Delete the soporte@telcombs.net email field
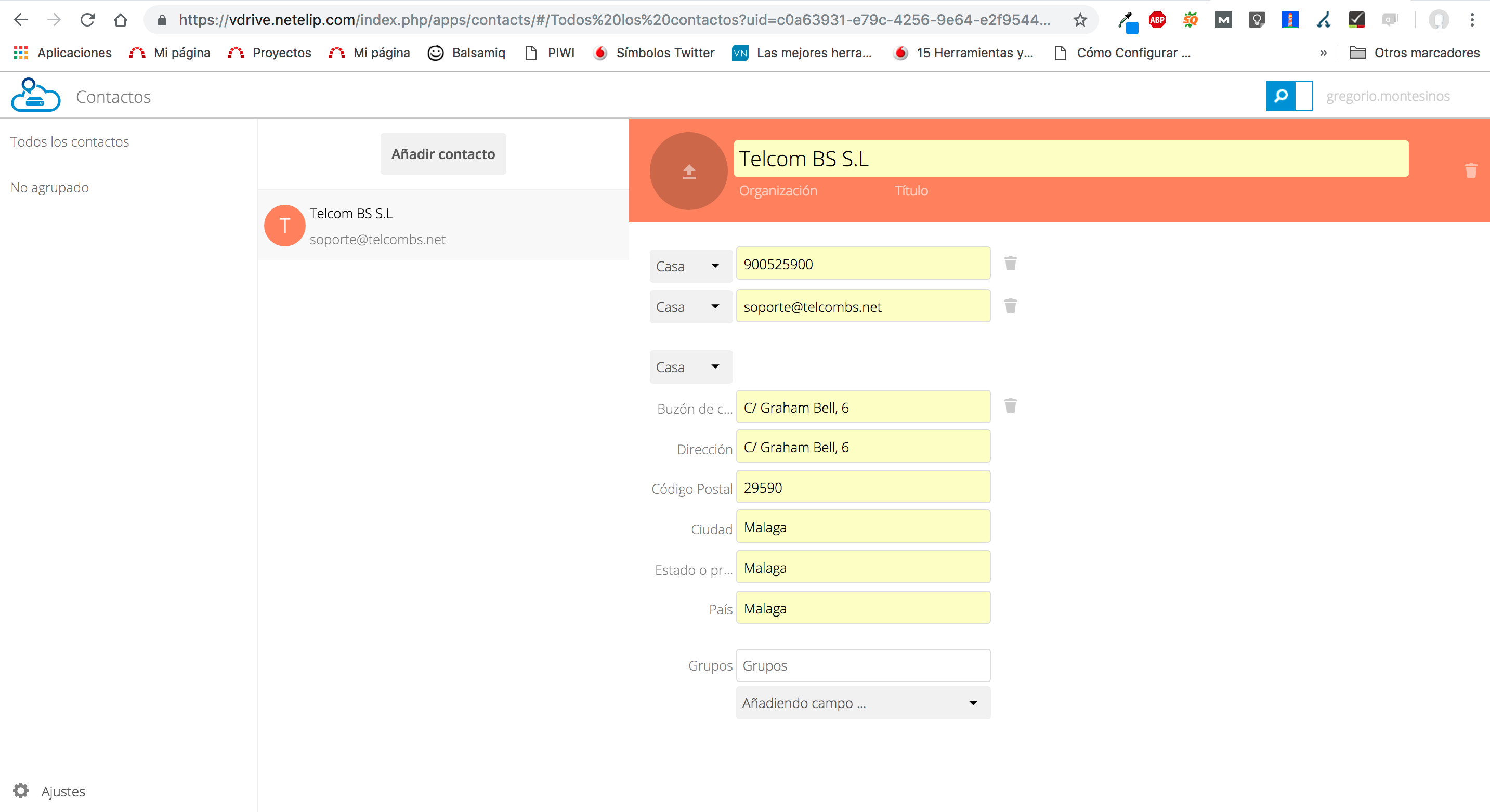 point(1010,305)
